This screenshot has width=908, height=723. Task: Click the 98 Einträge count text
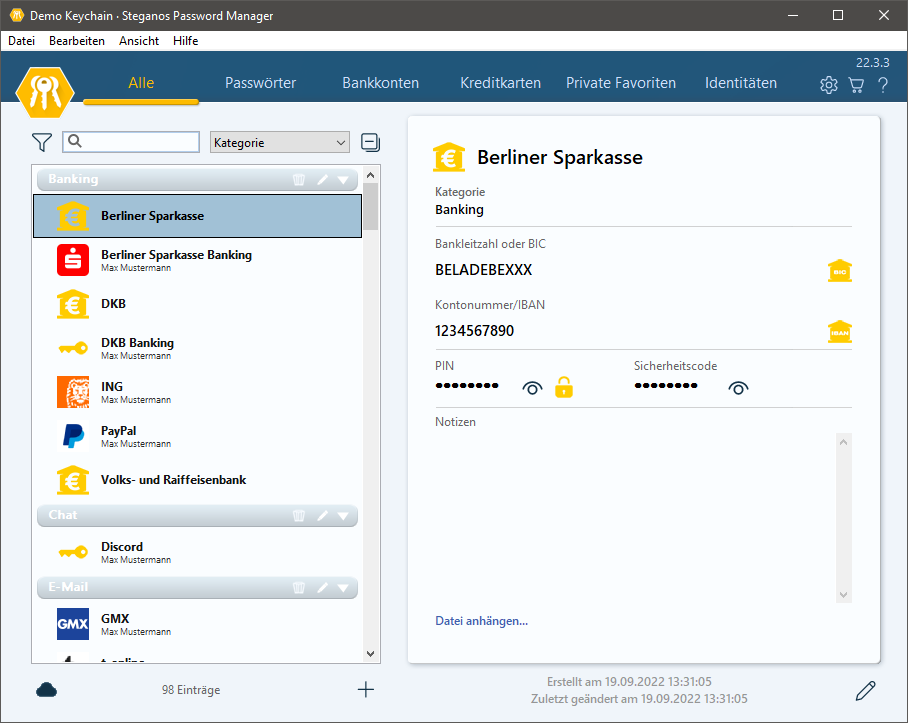(x=191, y=690)
